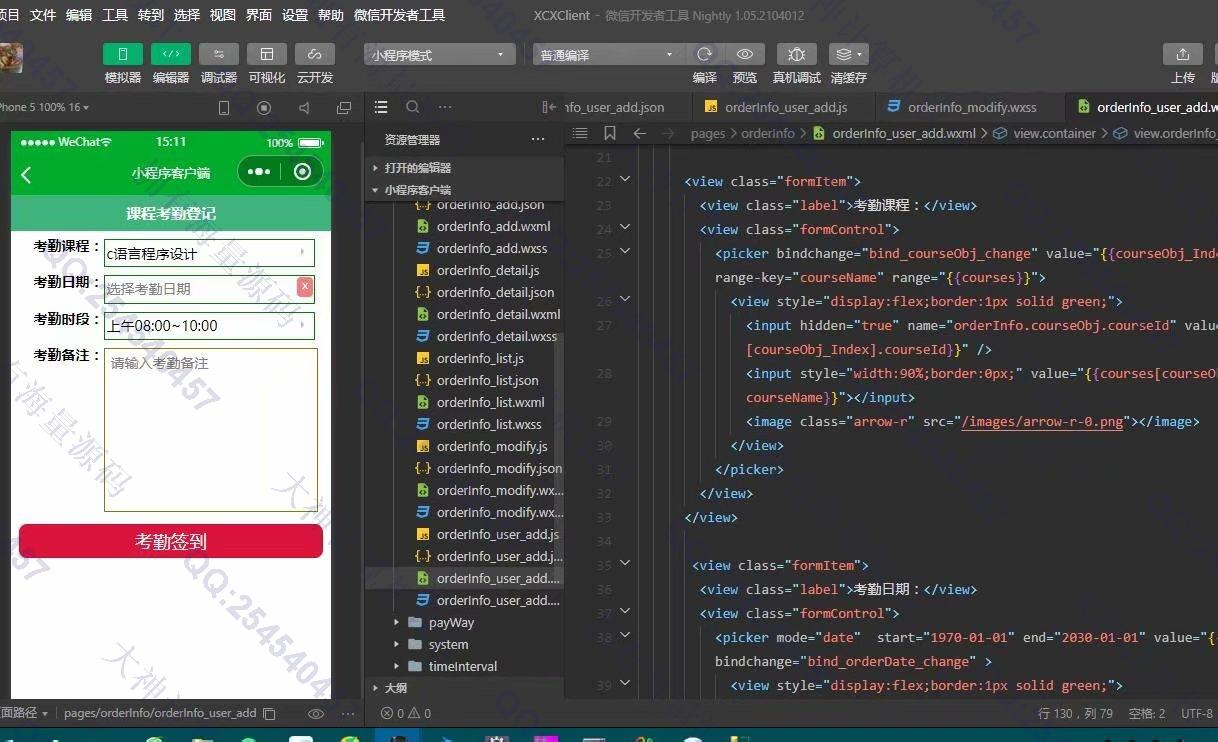Open the 普通编译 compile mode dropdown
This screenshot has width=1218, height=742.
[608, 55]
